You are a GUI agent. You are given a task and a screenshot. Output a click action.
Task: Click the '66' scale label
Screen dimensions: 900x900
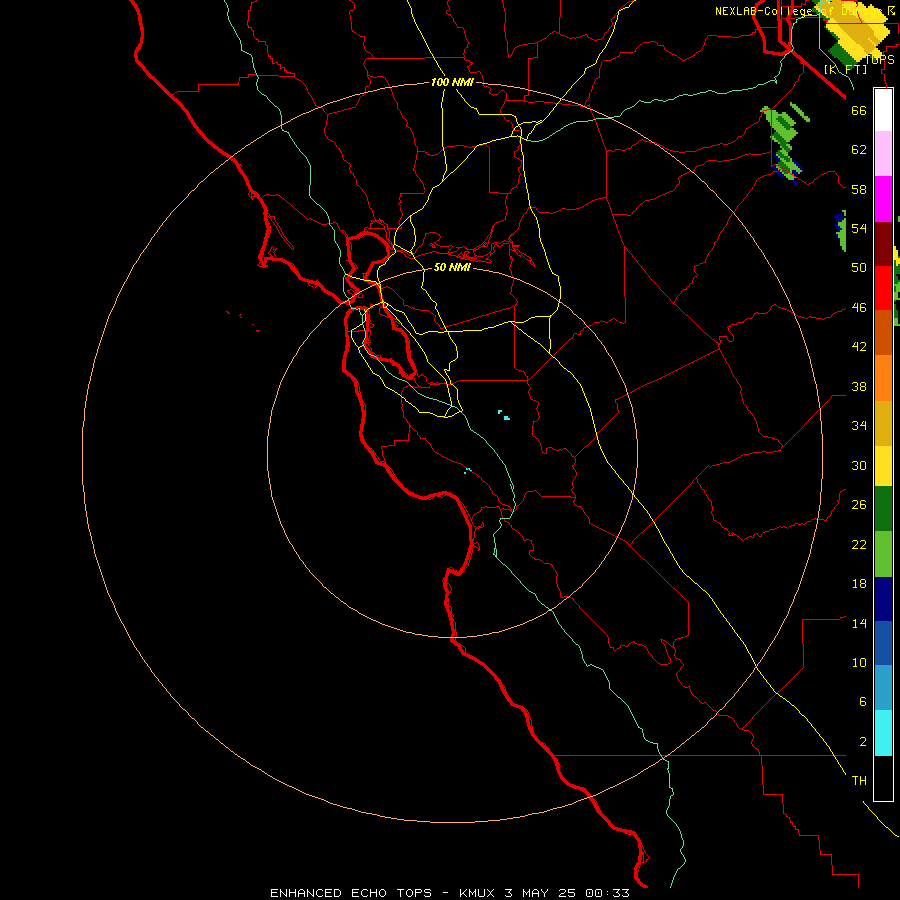point(859,110)
